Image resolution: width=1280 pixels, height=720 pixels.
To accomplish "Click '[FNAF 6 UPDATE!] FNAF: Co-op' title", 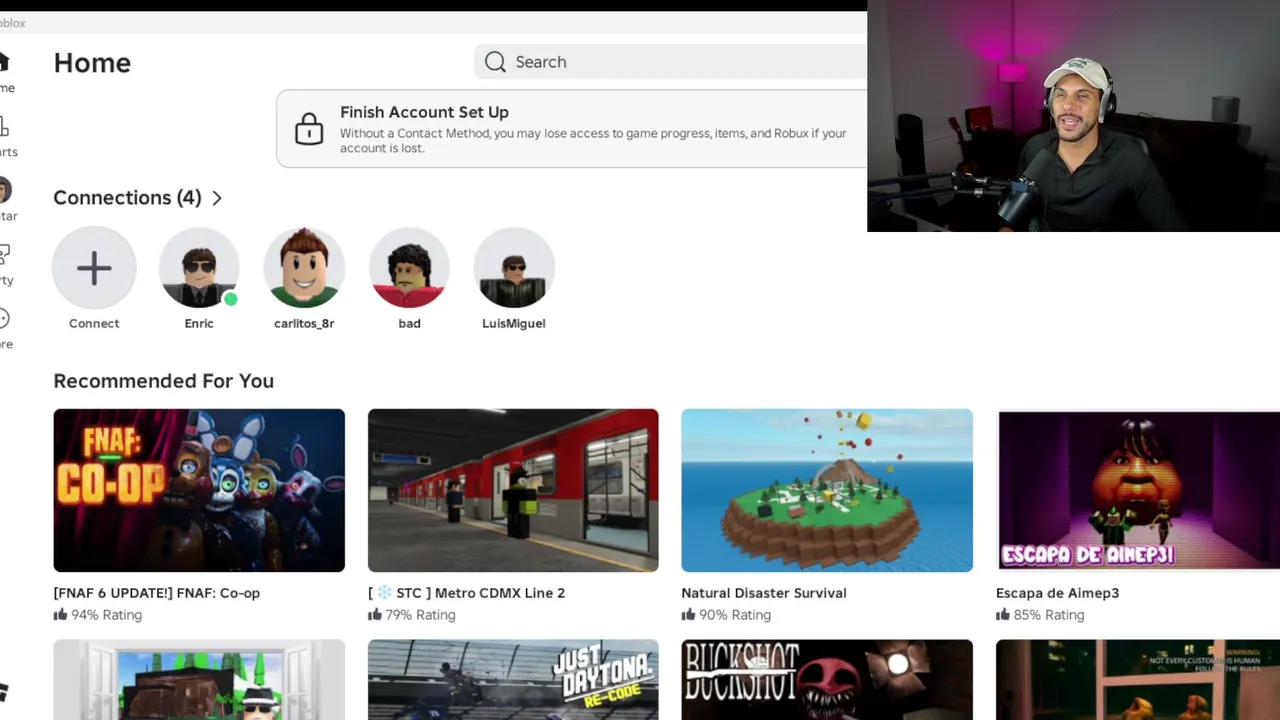I will point(157,593).
